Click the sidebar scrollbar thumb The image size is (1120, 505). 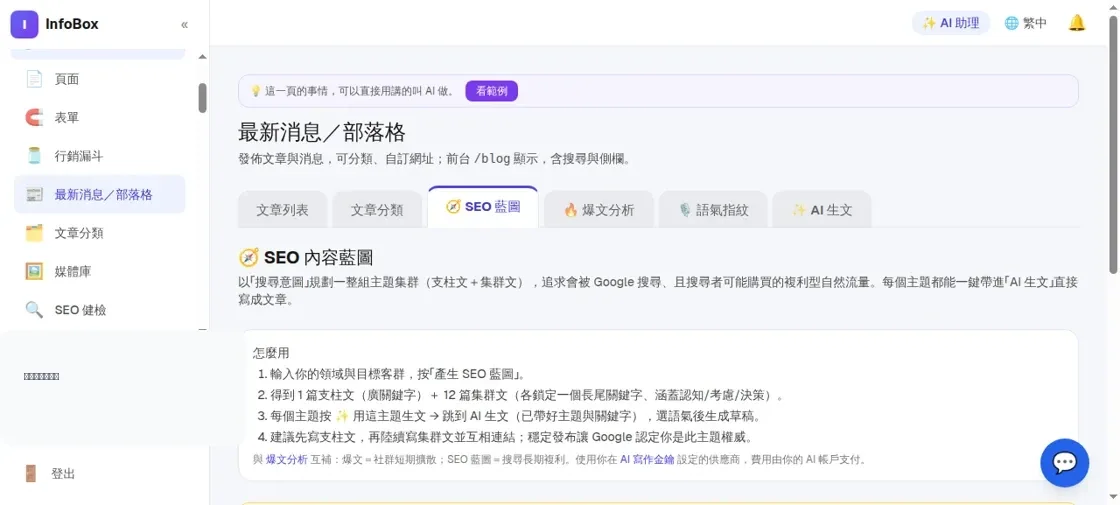202,98
